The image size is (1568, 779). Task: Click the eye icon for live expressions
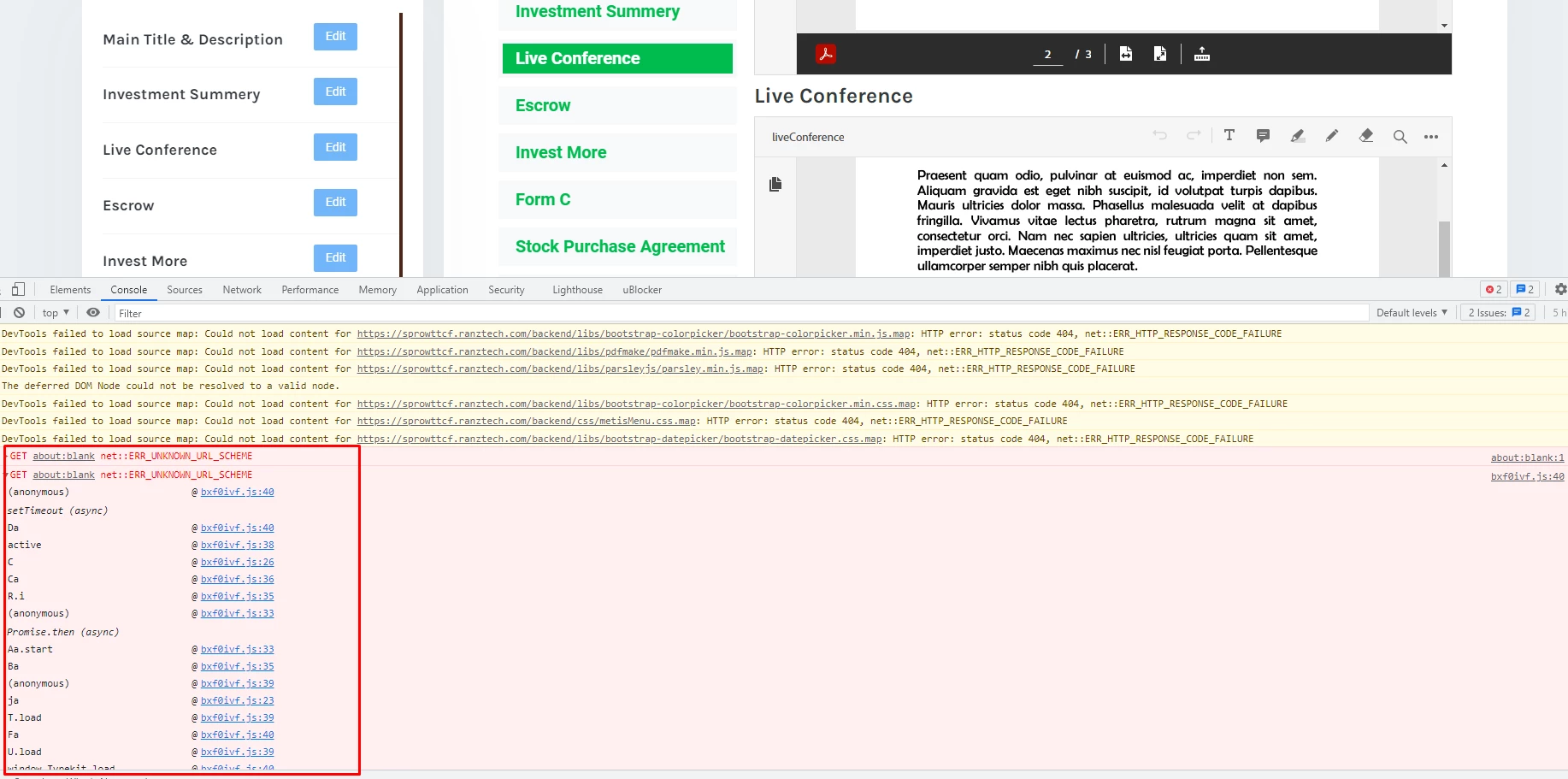pyautogui.click(x=93, y=312)
